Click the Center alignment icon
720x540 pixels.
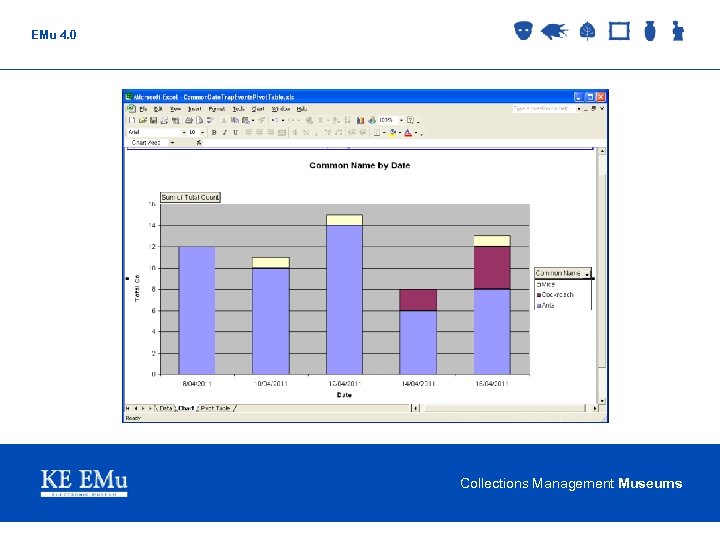[259, 132]
